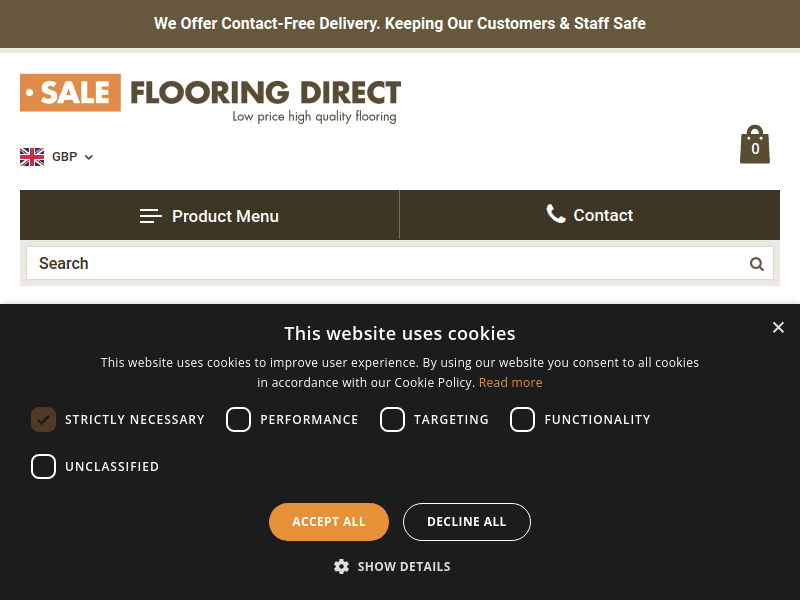Click the UK flag icon
The image size is (800, 600).
pyautogui.click(x=31, y=156)
